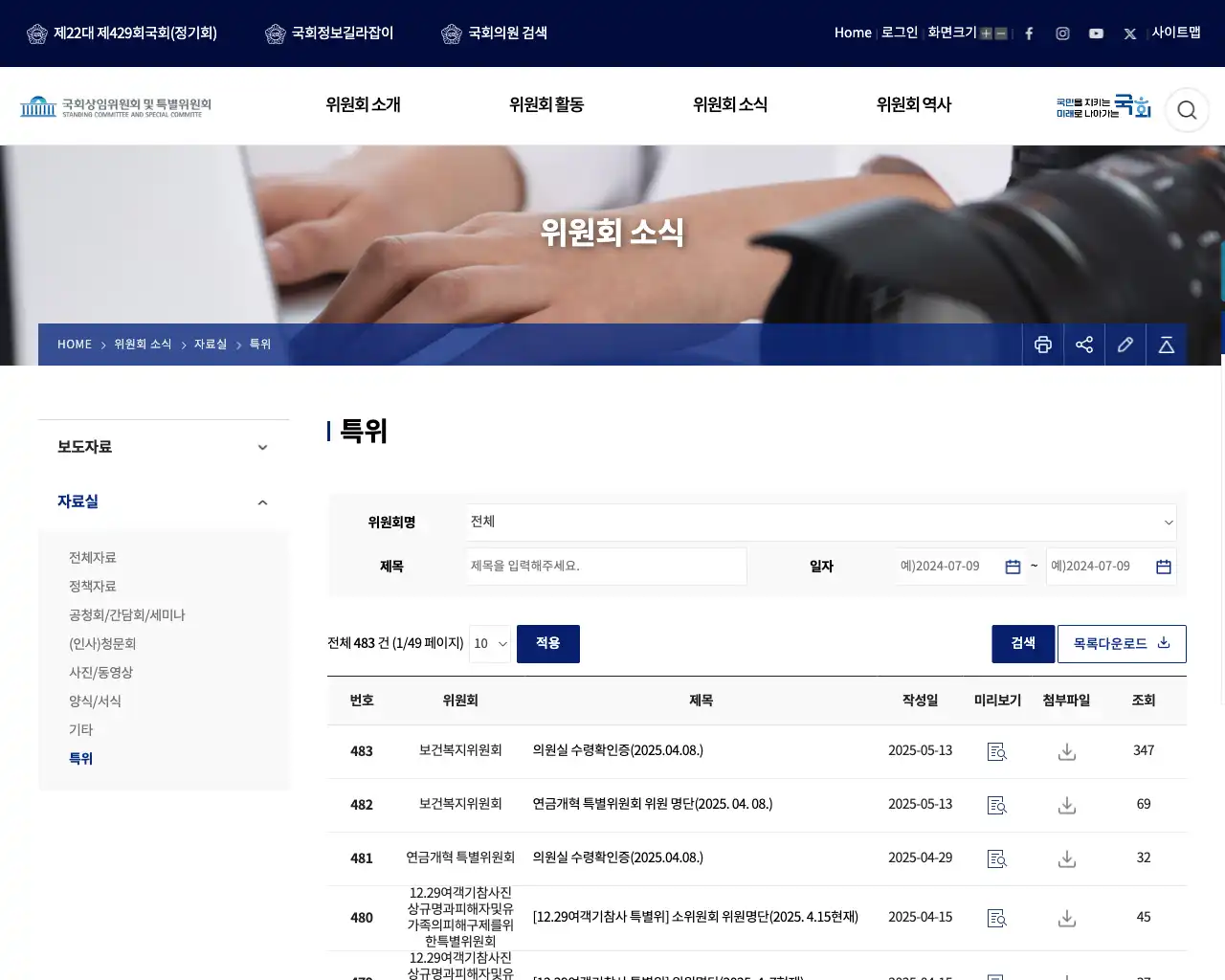Expand the 보도자료 sidebar section
1225x980 pixels.
[x=164, y=447]
